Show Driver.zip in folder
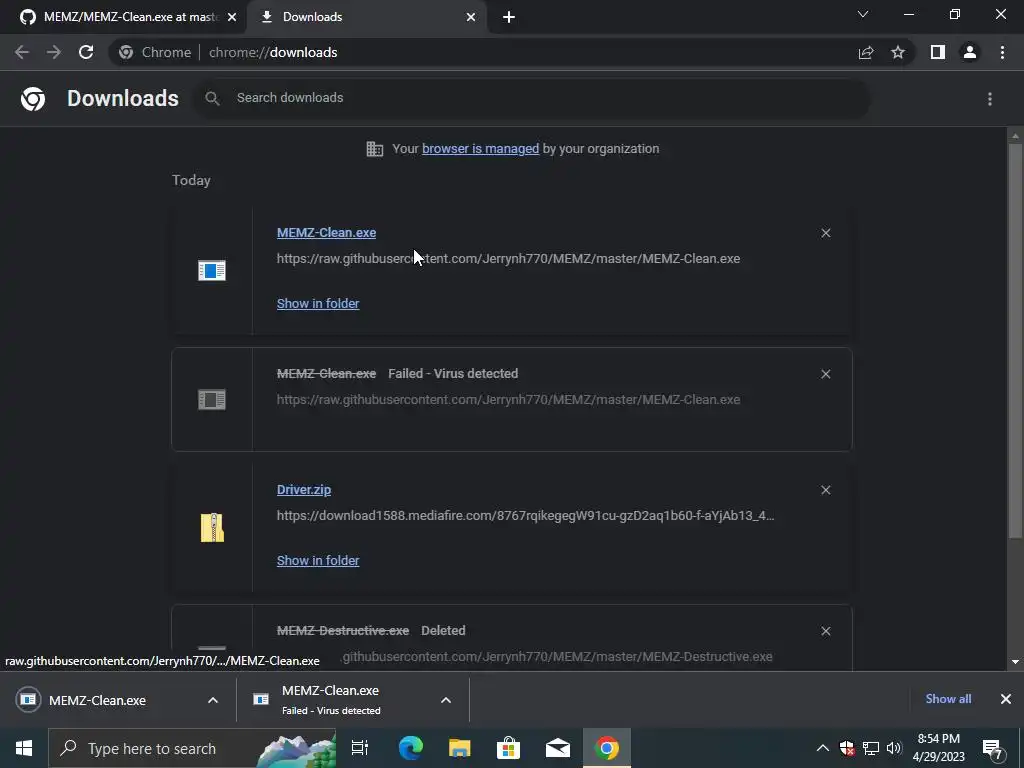The width and height of the screenshot is (1024, 768). (318, 560)
